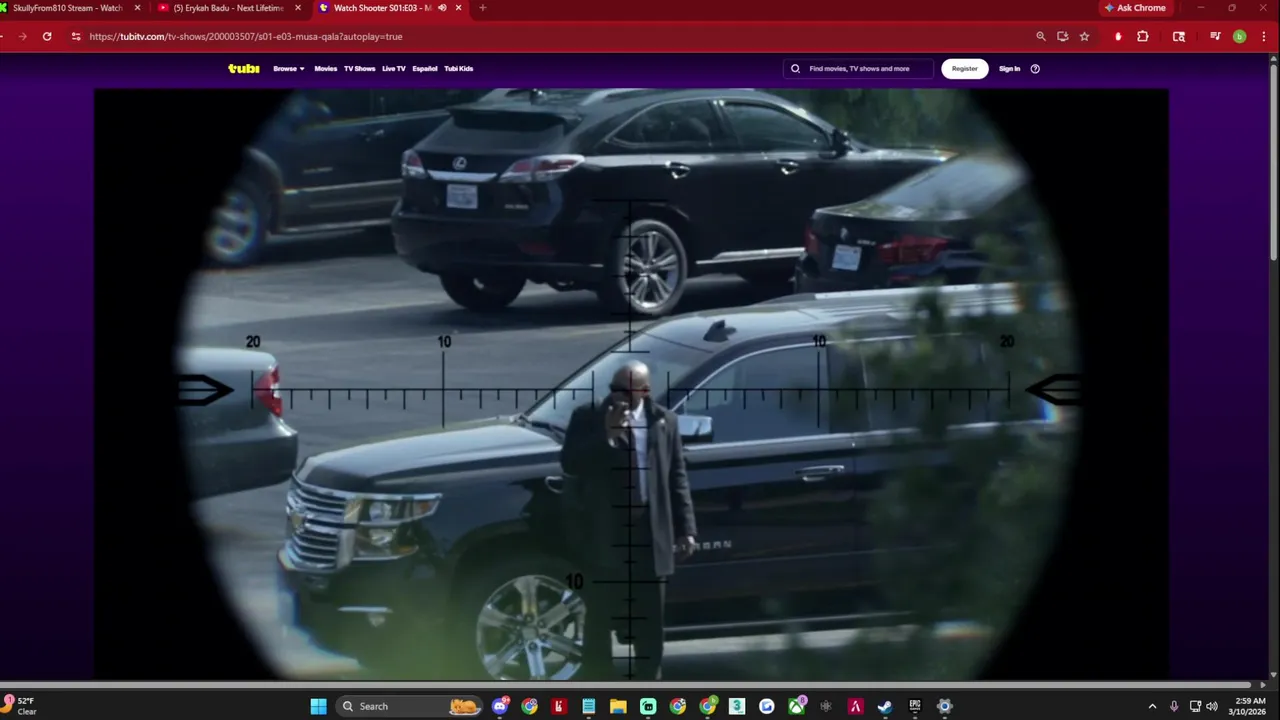This screenshot has width=1280, height=720.
Task: Open Movies in Tubi navigation
Action: 326,69
